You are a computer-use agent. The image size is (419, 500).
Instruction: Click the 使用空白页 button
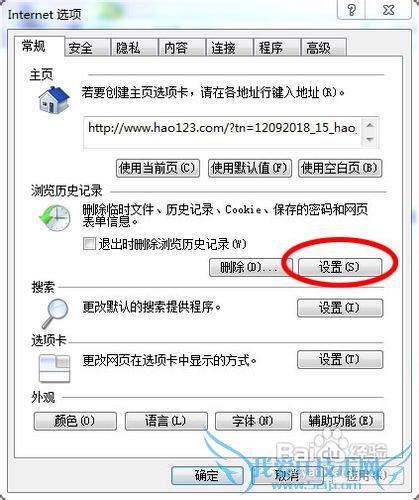click(340, 168)
